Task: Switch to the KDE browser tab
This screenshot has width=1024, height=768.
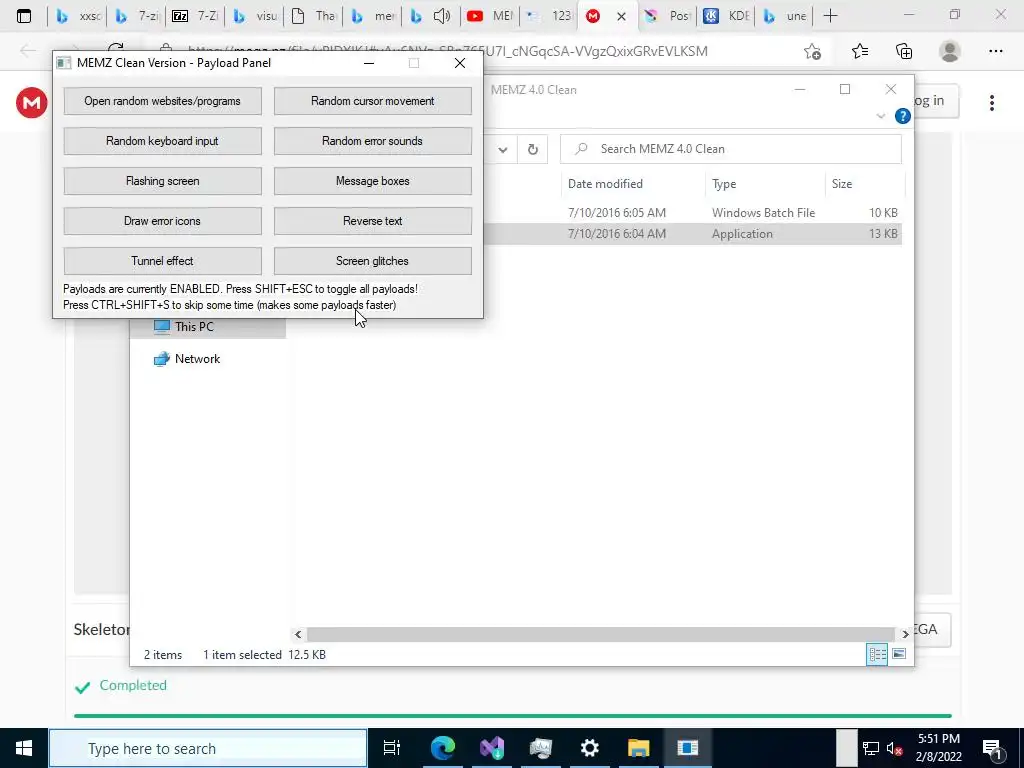Action: click(x=726, y=16)
